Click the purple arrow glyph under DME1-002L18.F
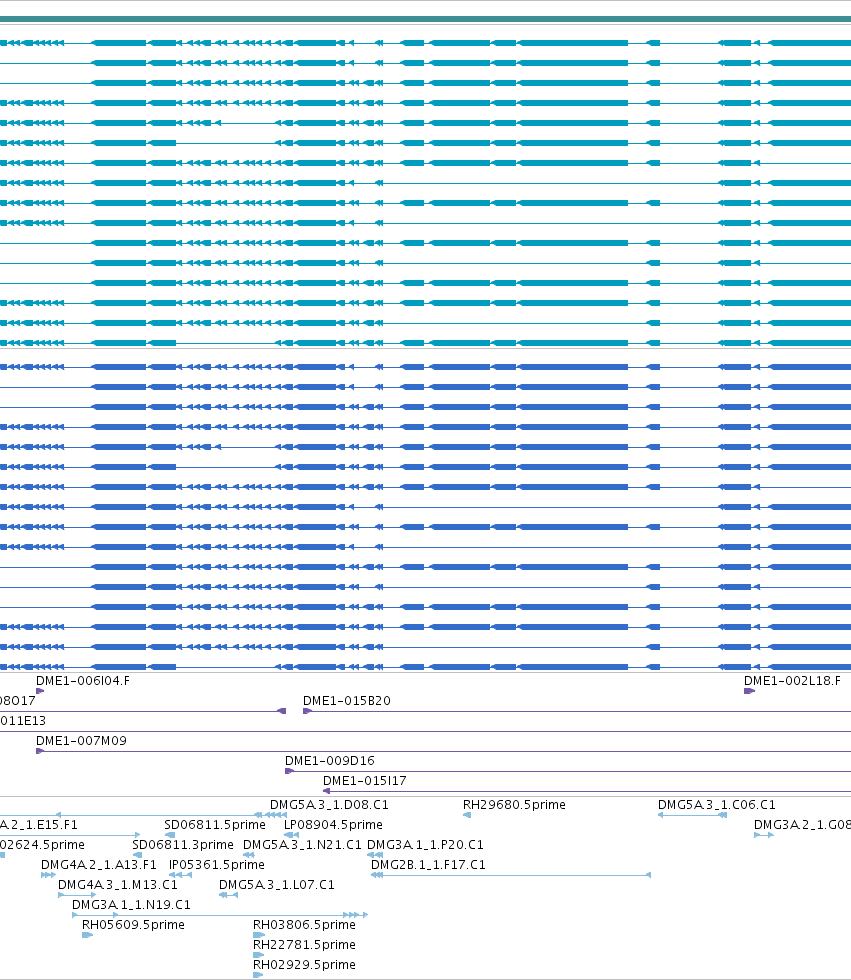Image resolution: width=851 pixels, height=980 pixels. pos(749,691)
